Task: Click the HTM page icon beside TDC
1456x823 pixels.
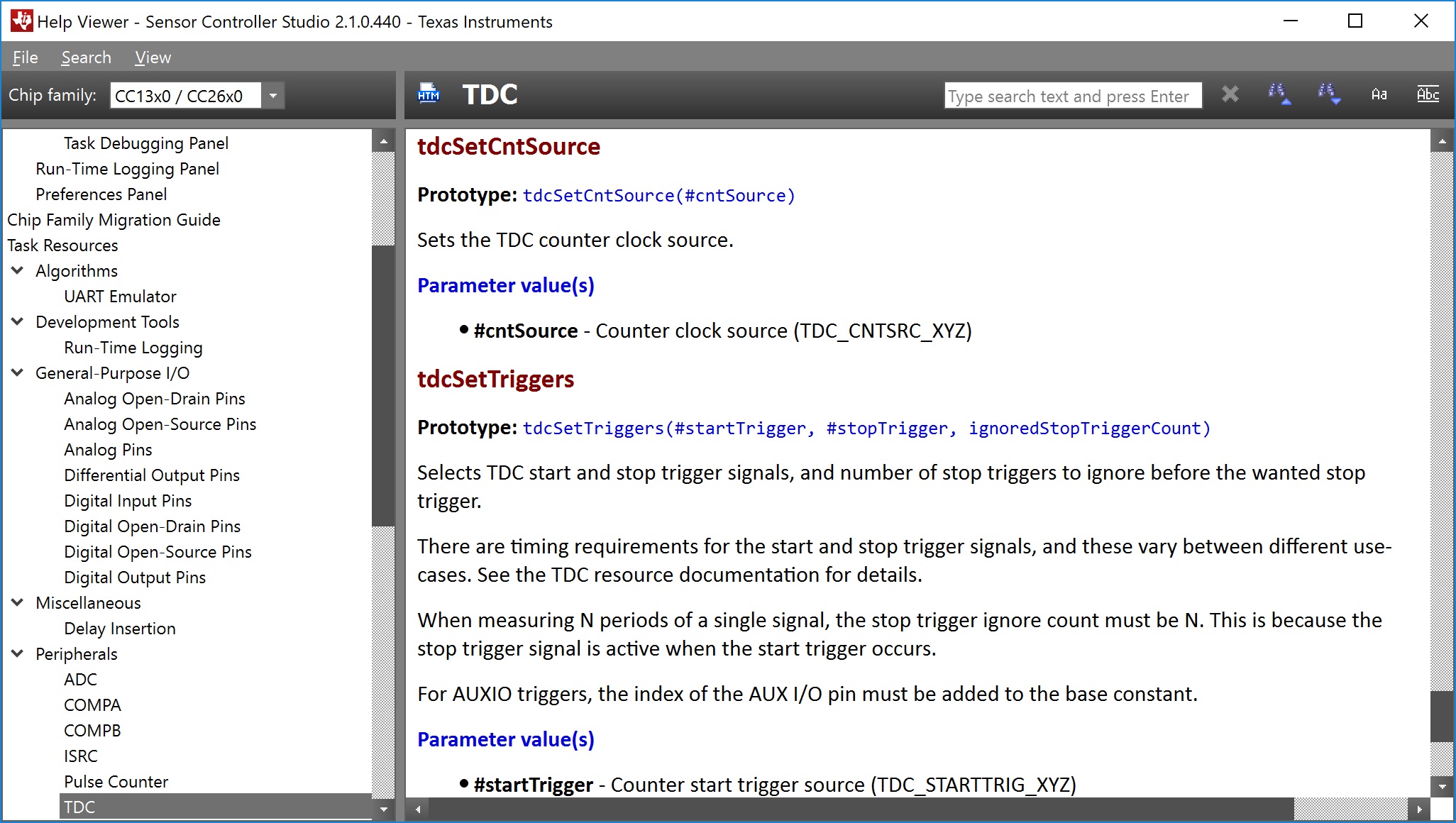Action: click(x=429, y=94)
